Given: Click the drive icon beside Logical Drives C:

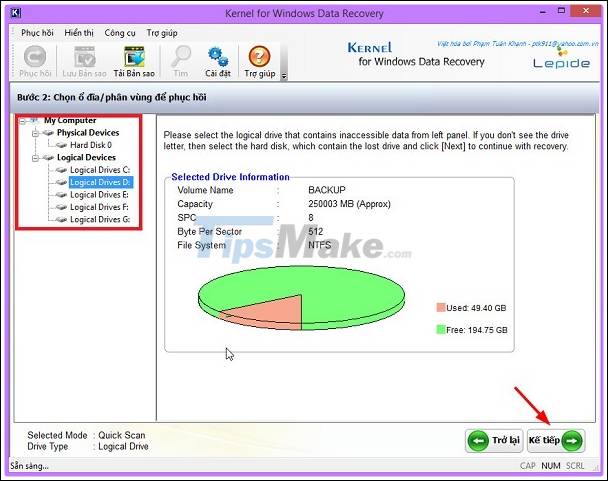Looking at the screenshot, I should click(61, 170).
